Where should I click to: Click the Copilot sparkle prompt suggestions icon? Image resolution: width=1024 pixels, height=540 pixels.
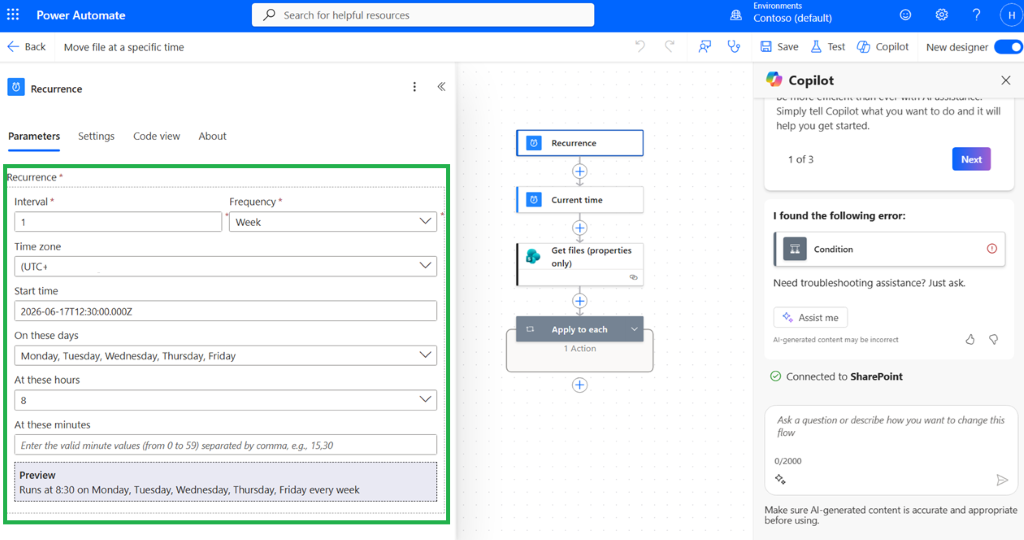pyautogui.click(x=780, y=479)
